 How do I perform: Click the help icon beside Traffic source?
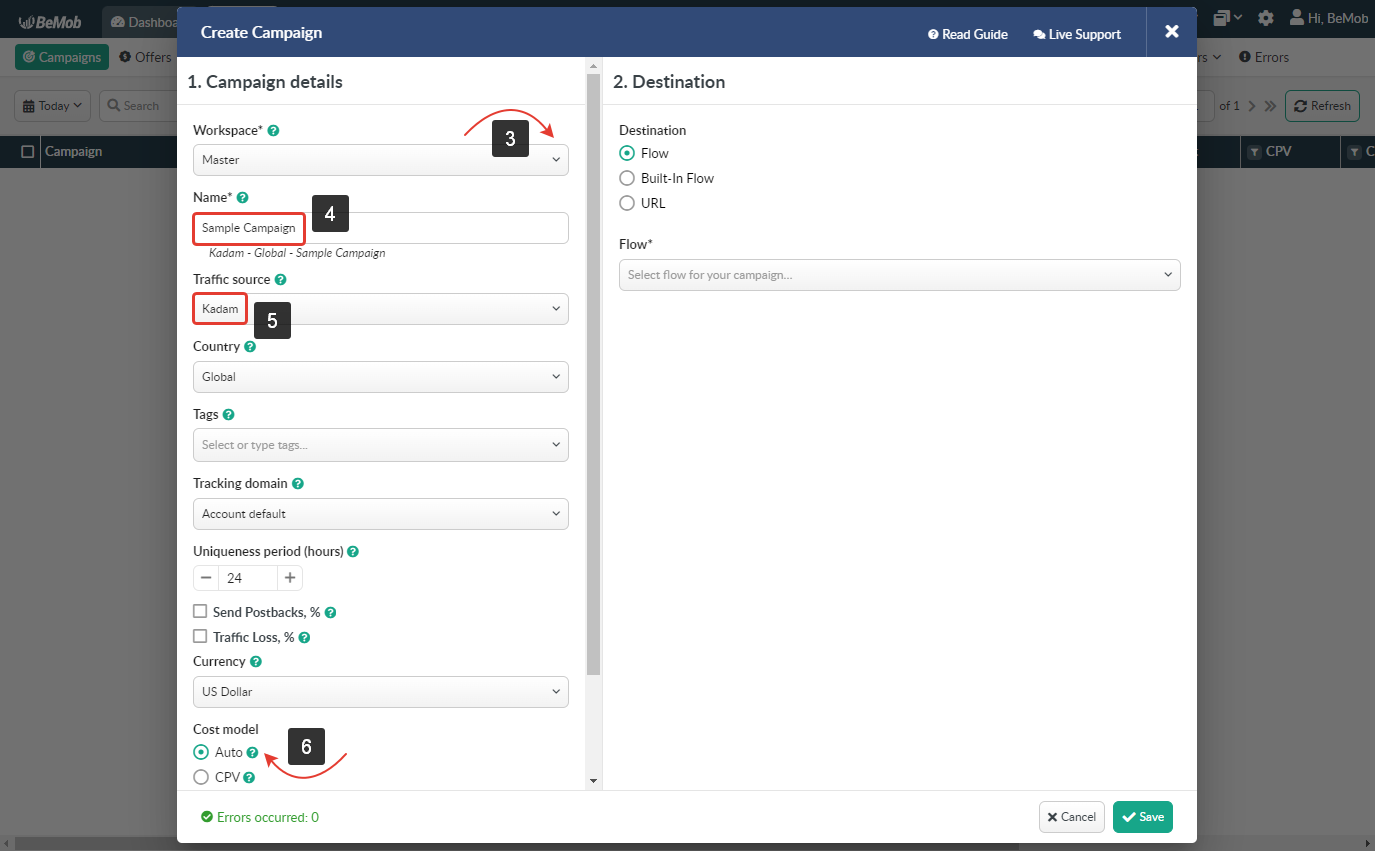click(x=280, y=280)
